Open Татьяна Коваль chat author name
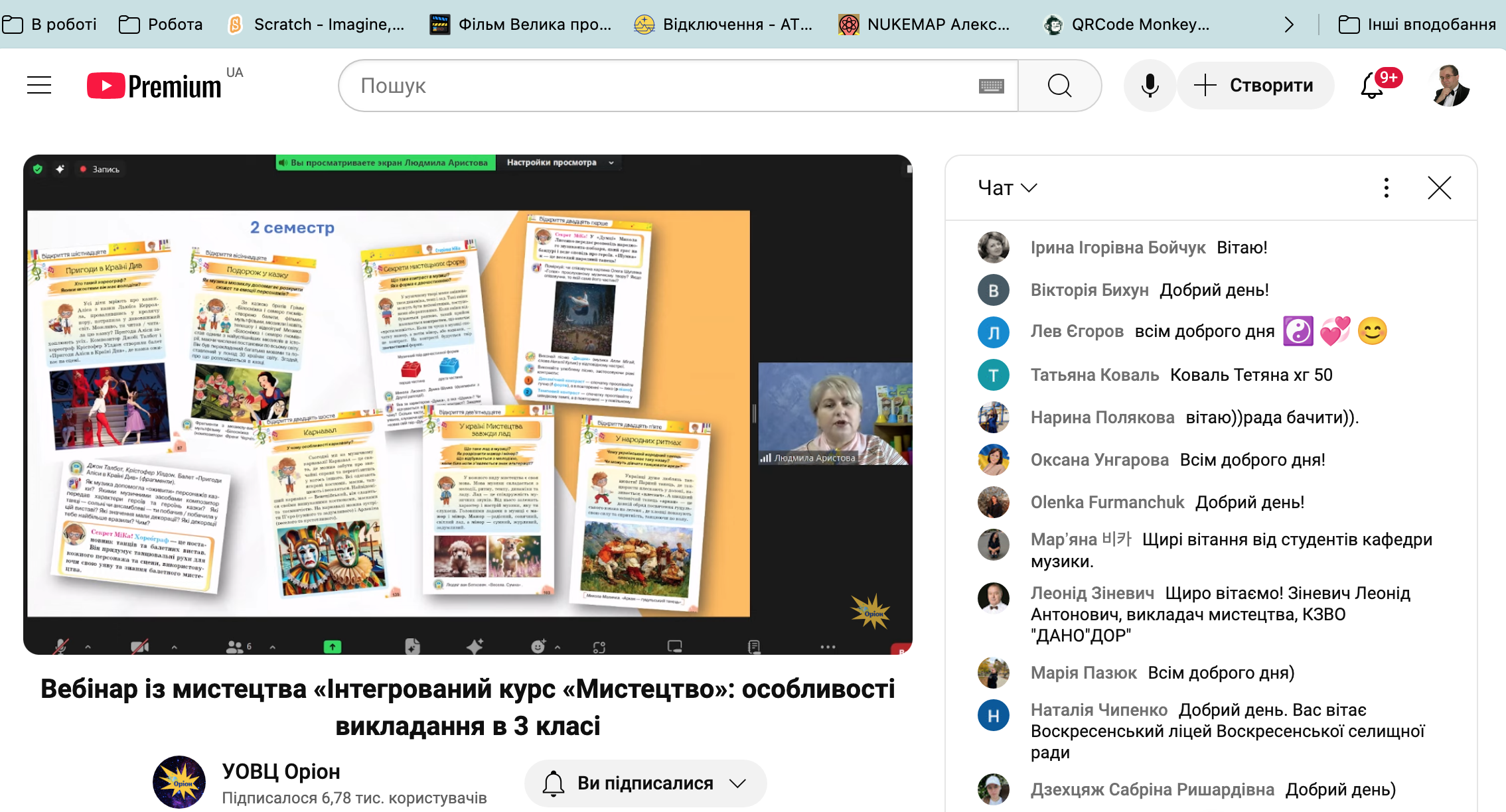1506x812 pixels. click(x=1094, y=375)
